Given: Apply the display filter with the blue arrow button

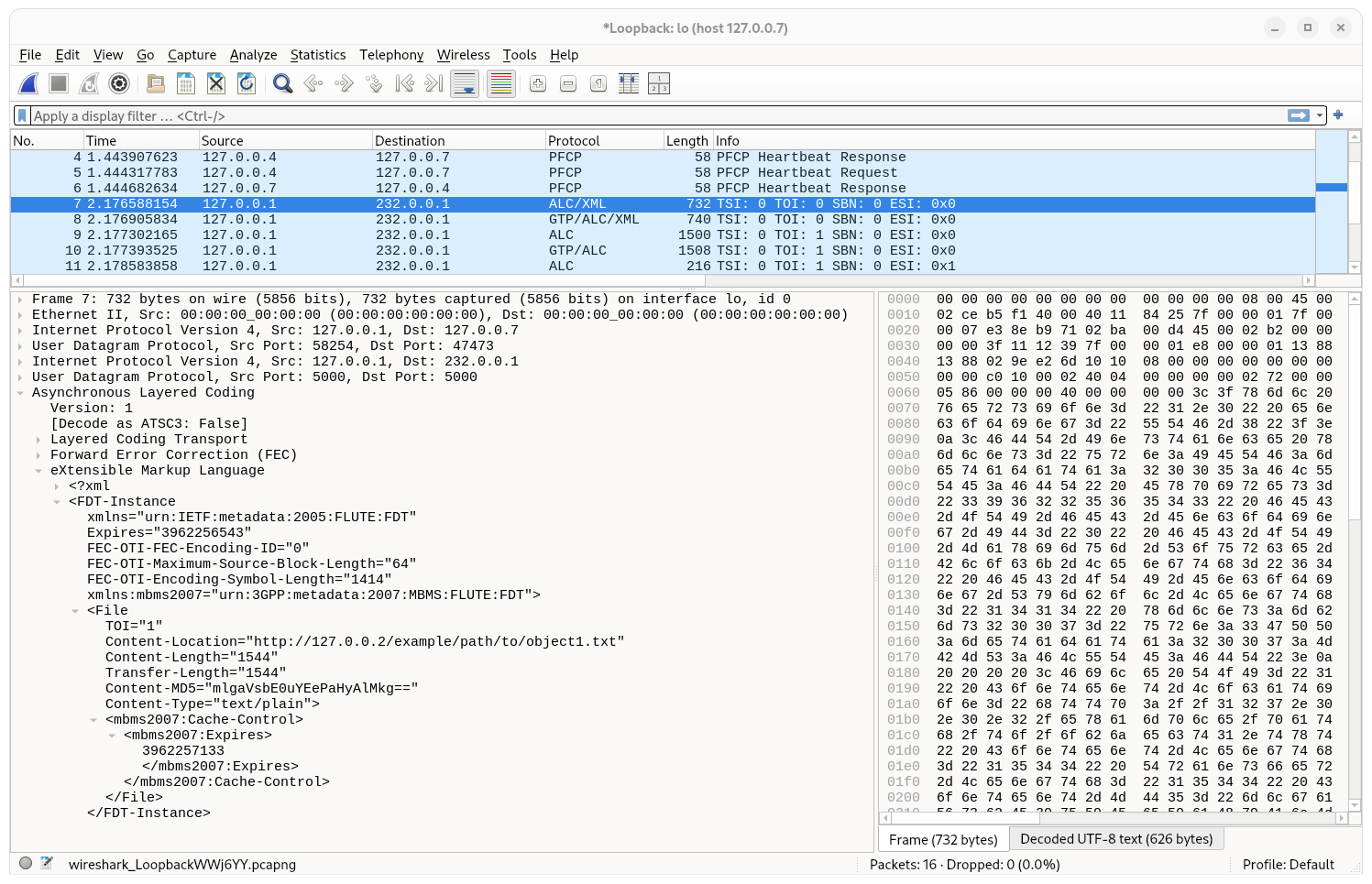Looking at the screenshot, I should click(1301, 115).
